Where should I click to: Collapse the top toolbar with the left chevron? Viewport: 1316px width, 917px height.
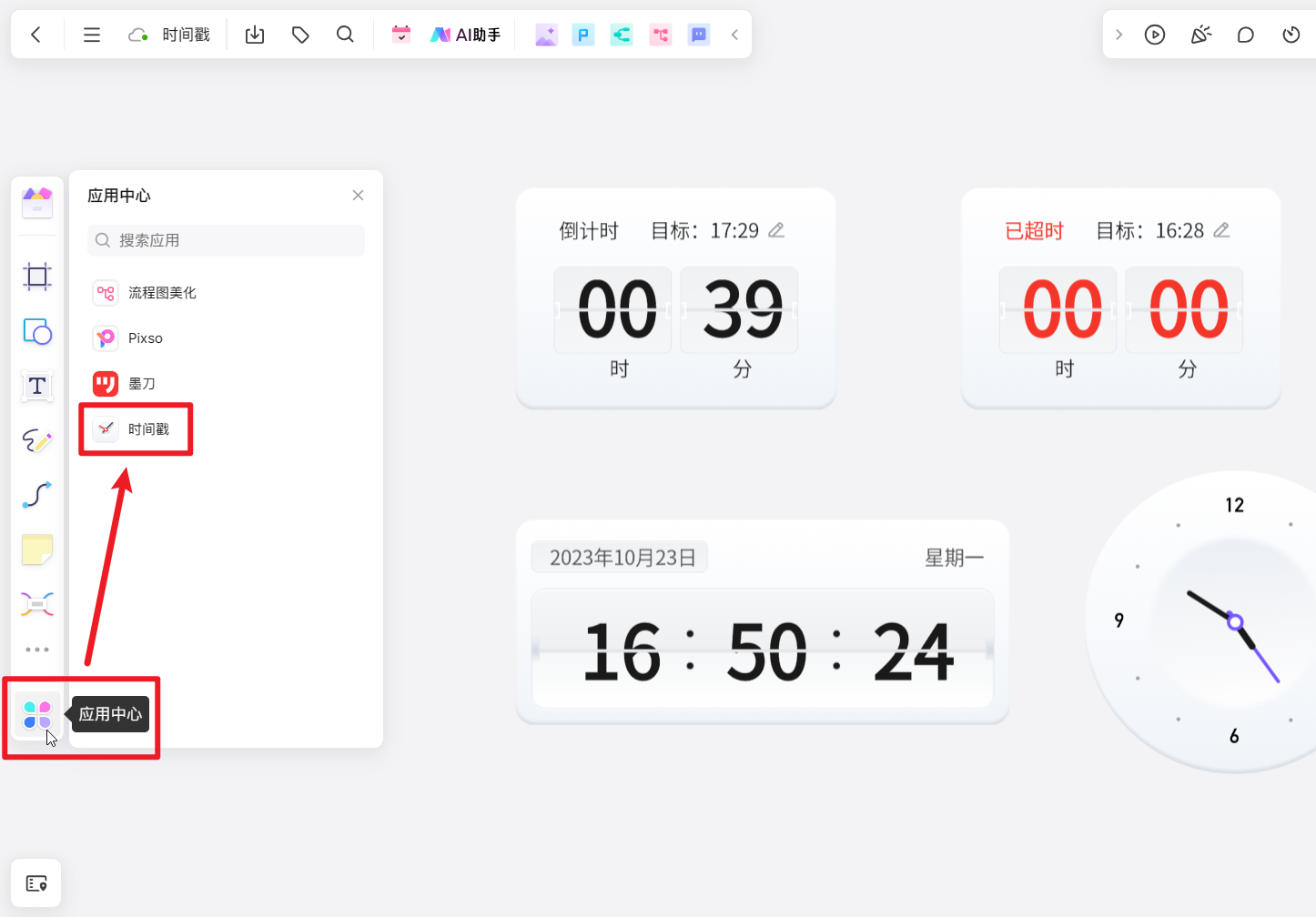[x=734, y=35]
